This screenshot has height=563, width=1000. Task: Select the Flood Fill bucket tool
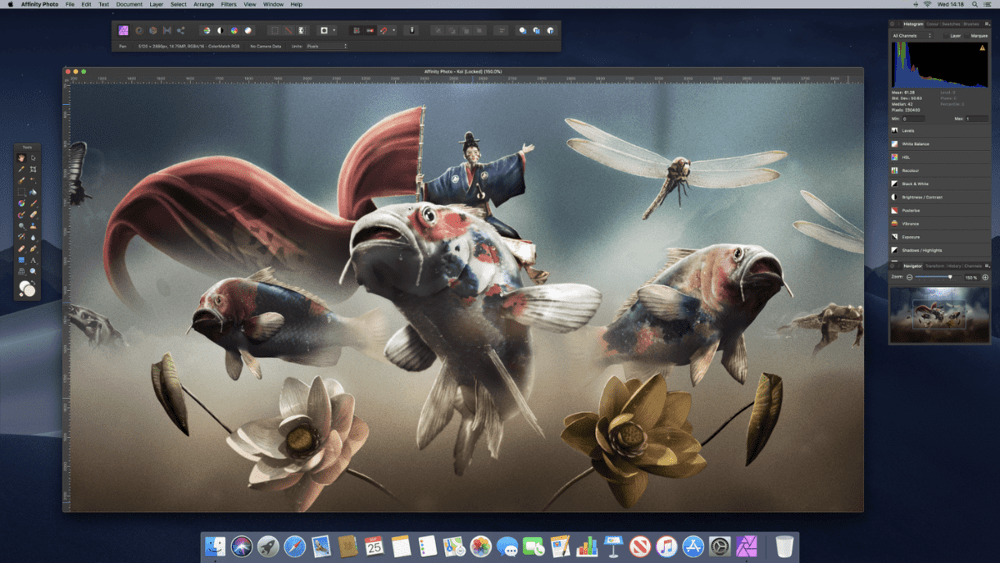point(33,193)
